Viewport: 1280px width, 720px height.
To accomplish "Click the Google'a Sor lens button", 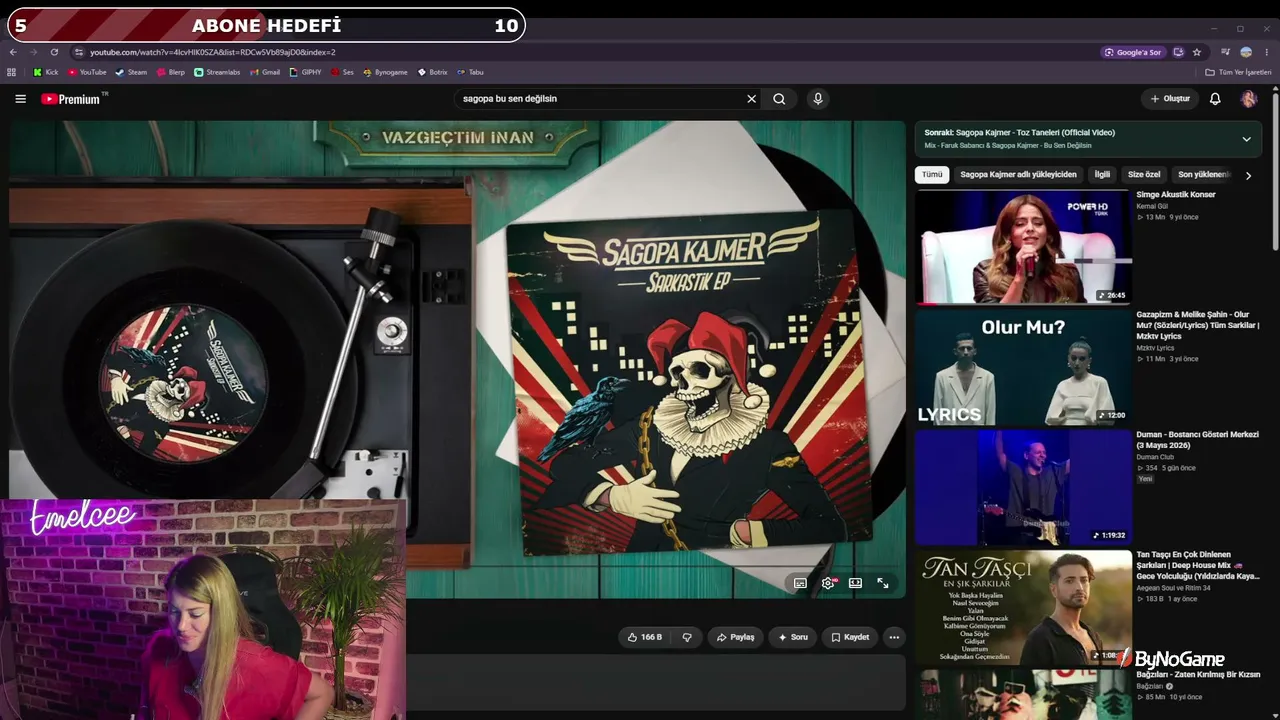I will (x=1133, y=52).
